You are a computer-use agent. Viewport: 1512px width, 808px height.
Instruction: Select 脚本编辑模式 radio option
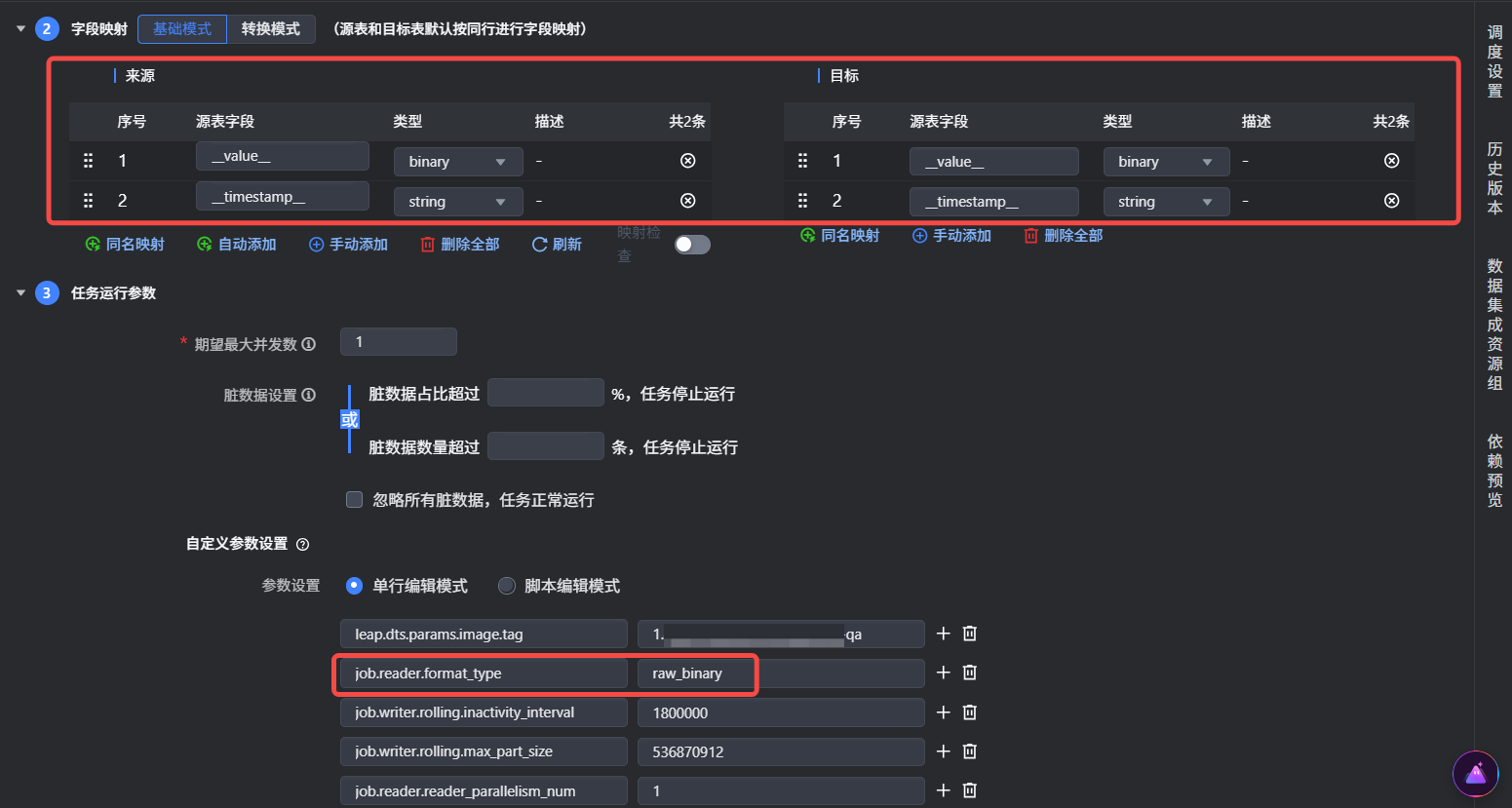(x=507, y=586)
